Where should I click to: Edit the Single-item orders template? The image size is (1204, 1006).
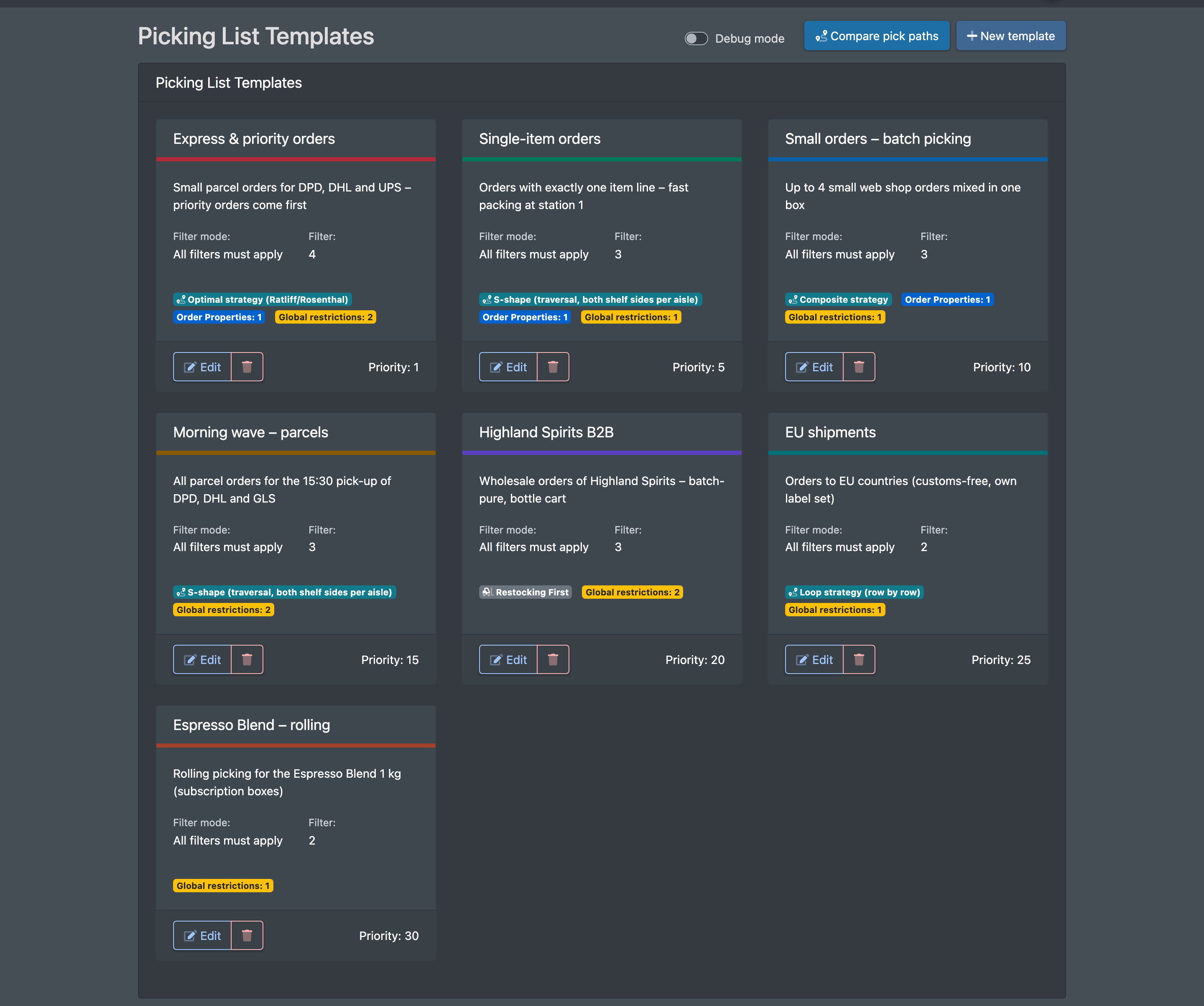[x=508, y=367]
